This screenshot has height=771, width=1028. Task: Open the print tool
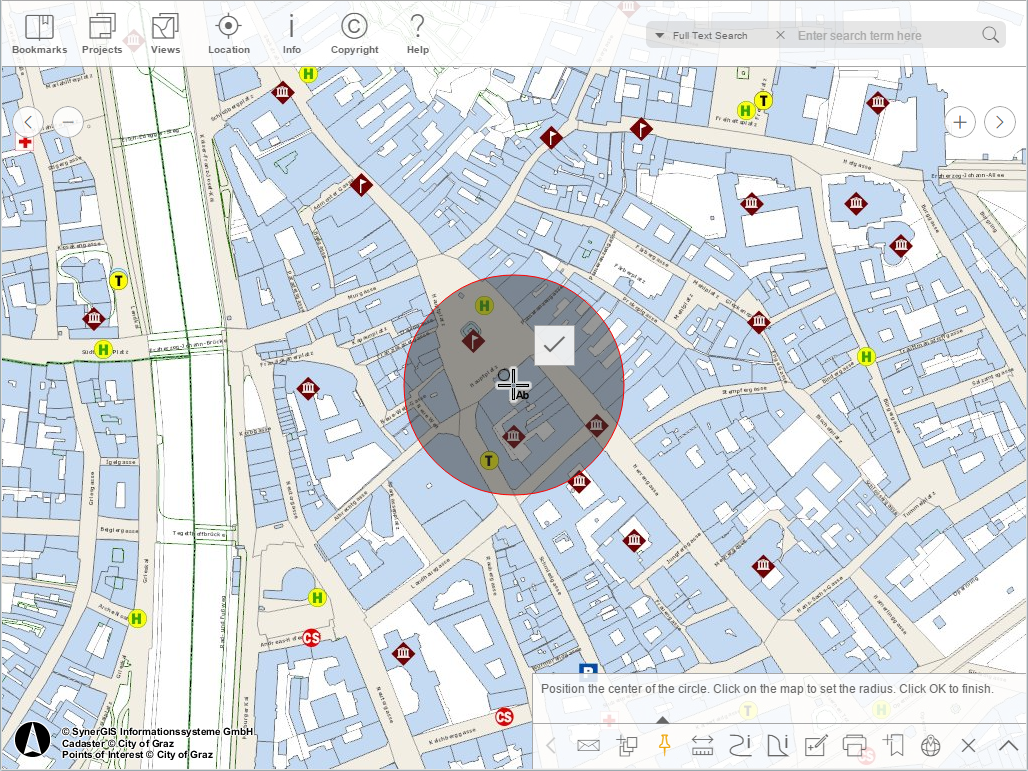click(x=855, y=745)
